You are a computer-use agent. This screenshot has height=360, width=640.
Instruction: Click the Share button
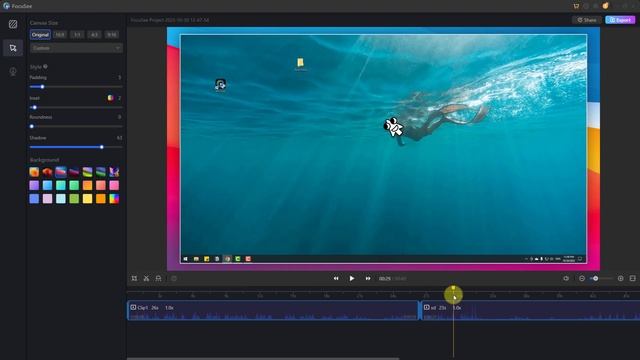pos(587,20)
